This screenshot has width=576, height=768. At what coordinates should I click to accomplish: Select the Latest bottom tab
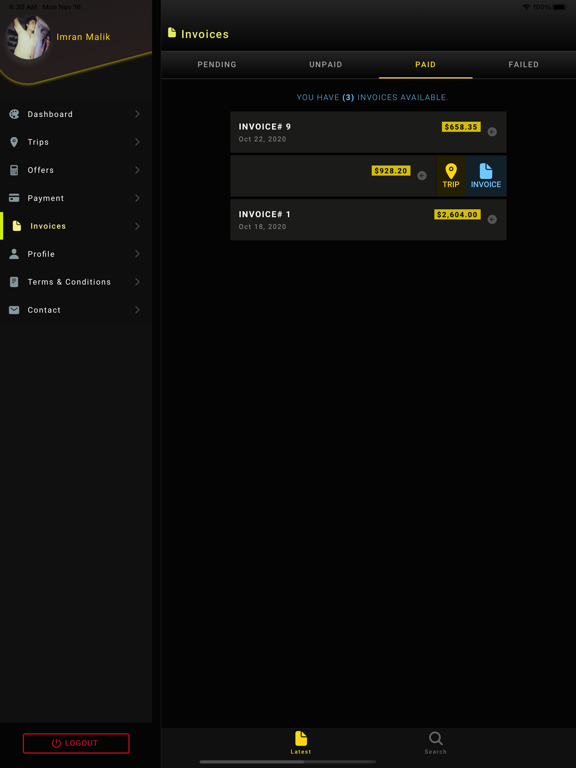301,743
